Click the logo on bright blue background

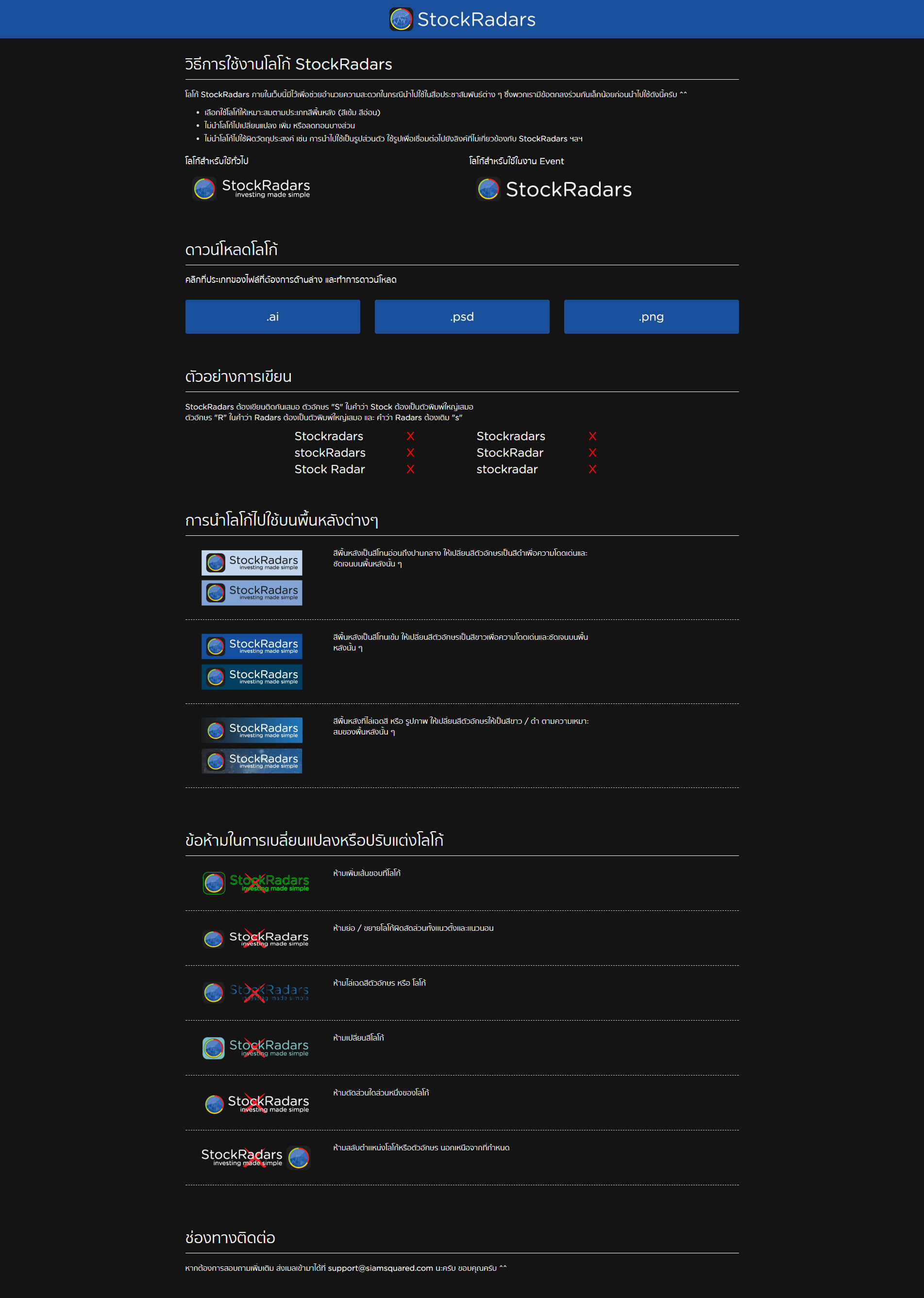pyautogui.click(x=252, y=646)
